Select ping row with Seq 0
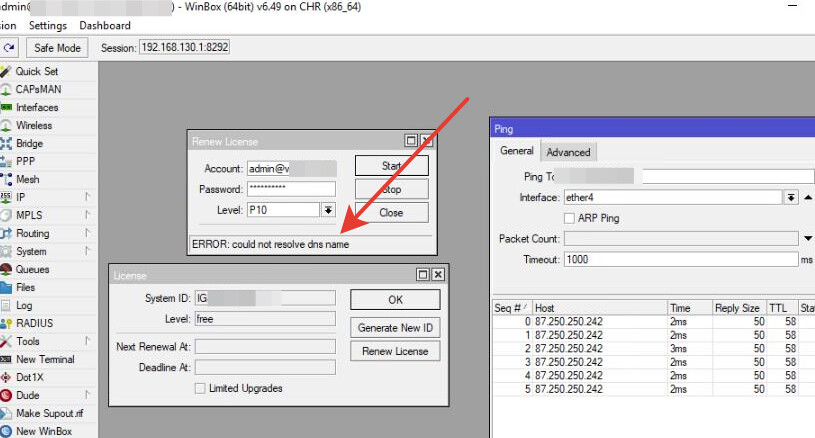Viewport: 815px width, 438px height. click(654, 322)
